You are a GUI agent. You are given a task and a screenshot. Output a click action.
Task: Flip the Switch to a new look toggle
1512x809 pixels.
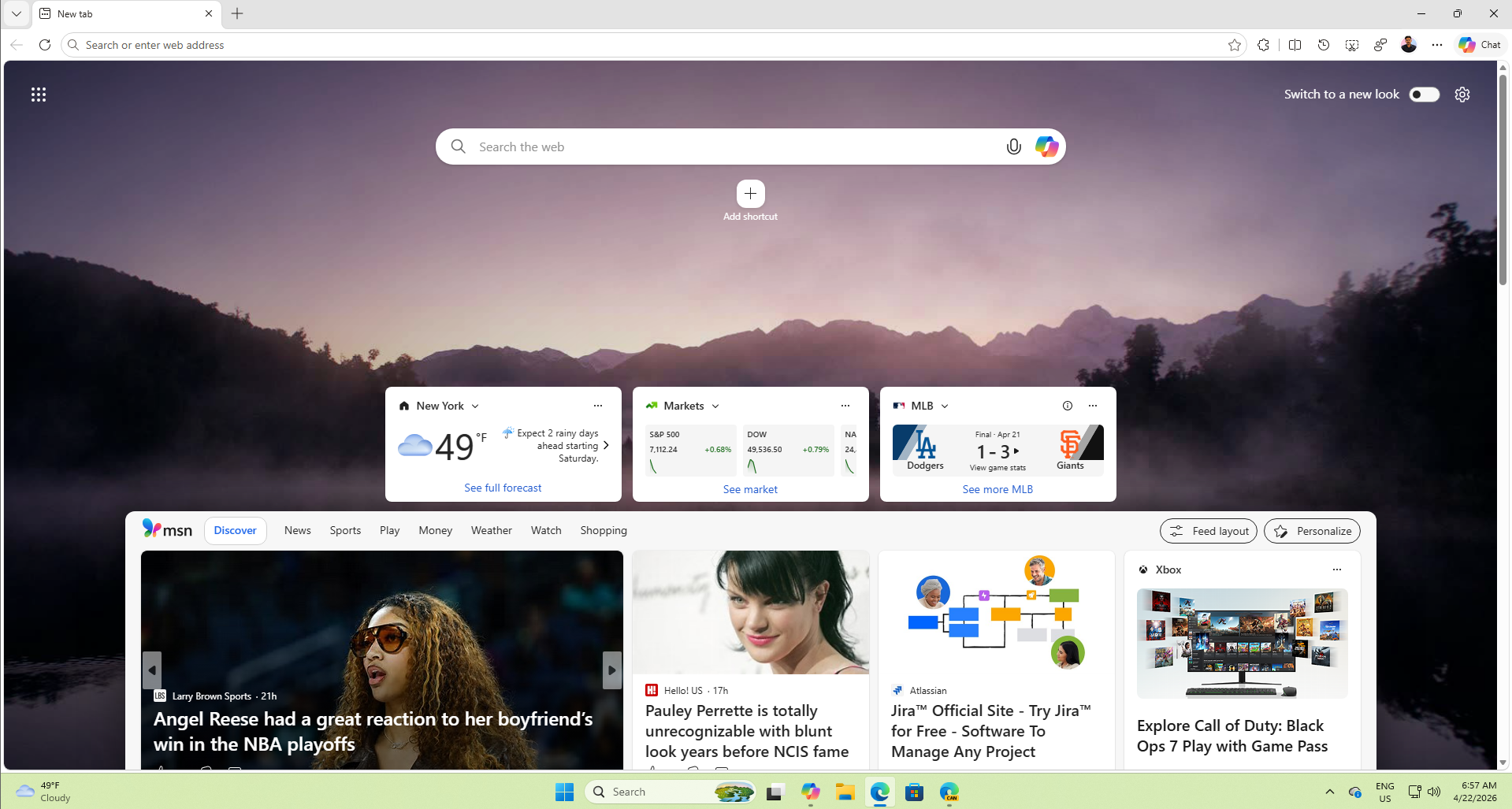tap(1424, 94)
